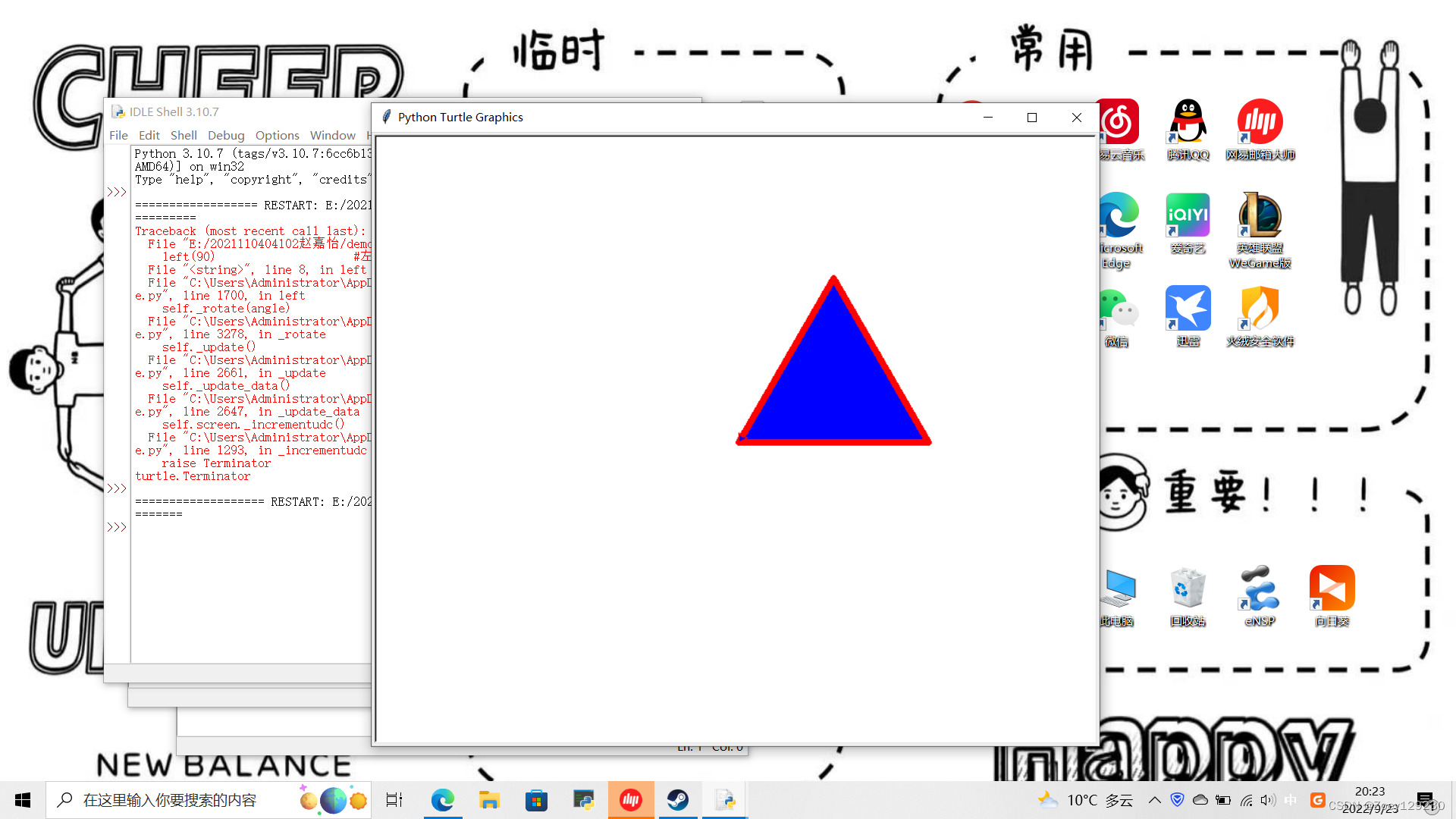Open the Options menu in IDLE Shell
1456x819 pixels.
(277, 135)
